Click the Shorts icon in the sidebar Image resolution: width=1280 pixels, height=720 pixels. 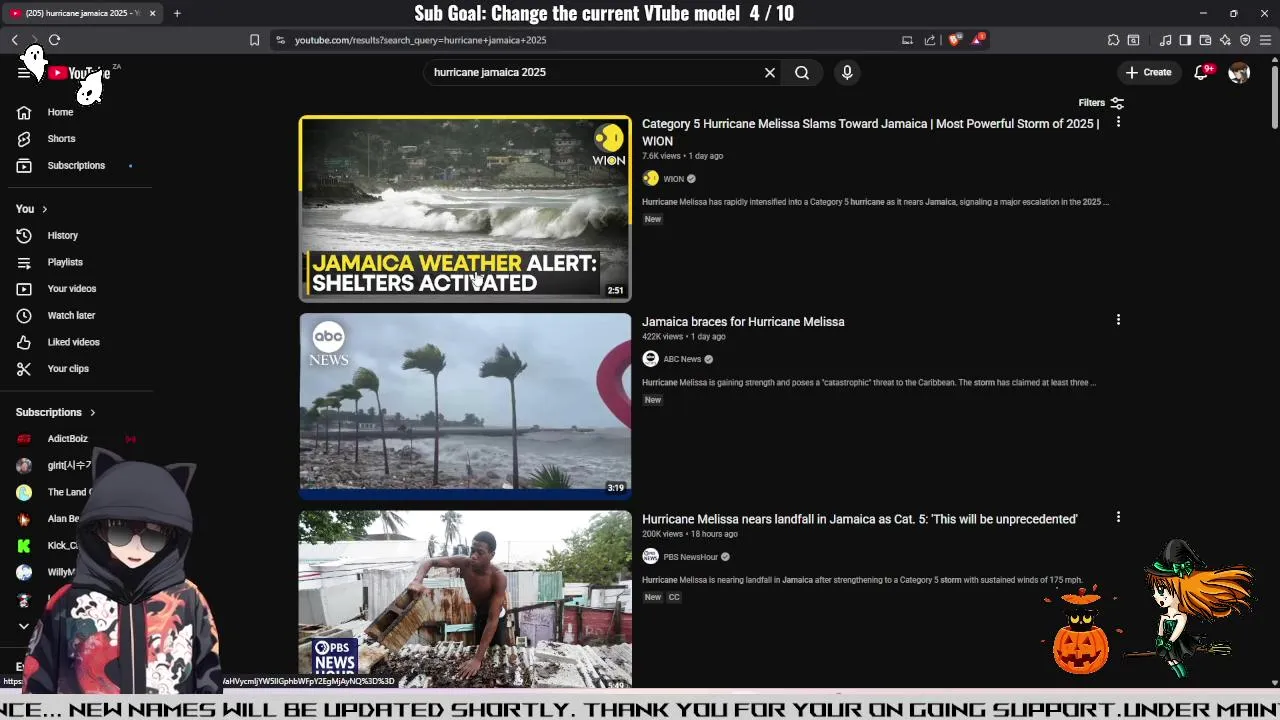pos(24,139)
